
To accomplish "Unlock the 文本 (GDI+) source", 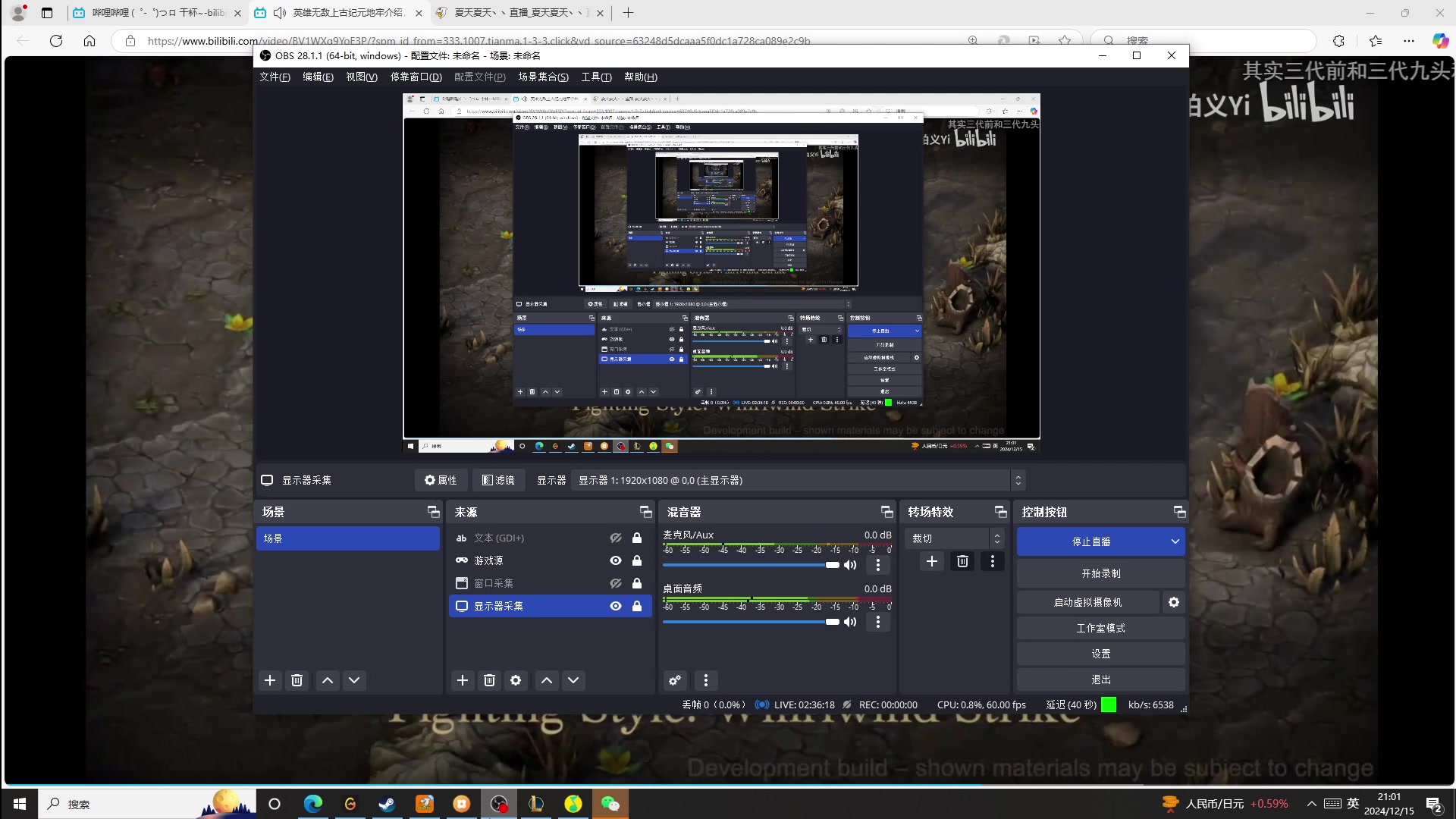I will pyautogui.click(x=637, y=538).
